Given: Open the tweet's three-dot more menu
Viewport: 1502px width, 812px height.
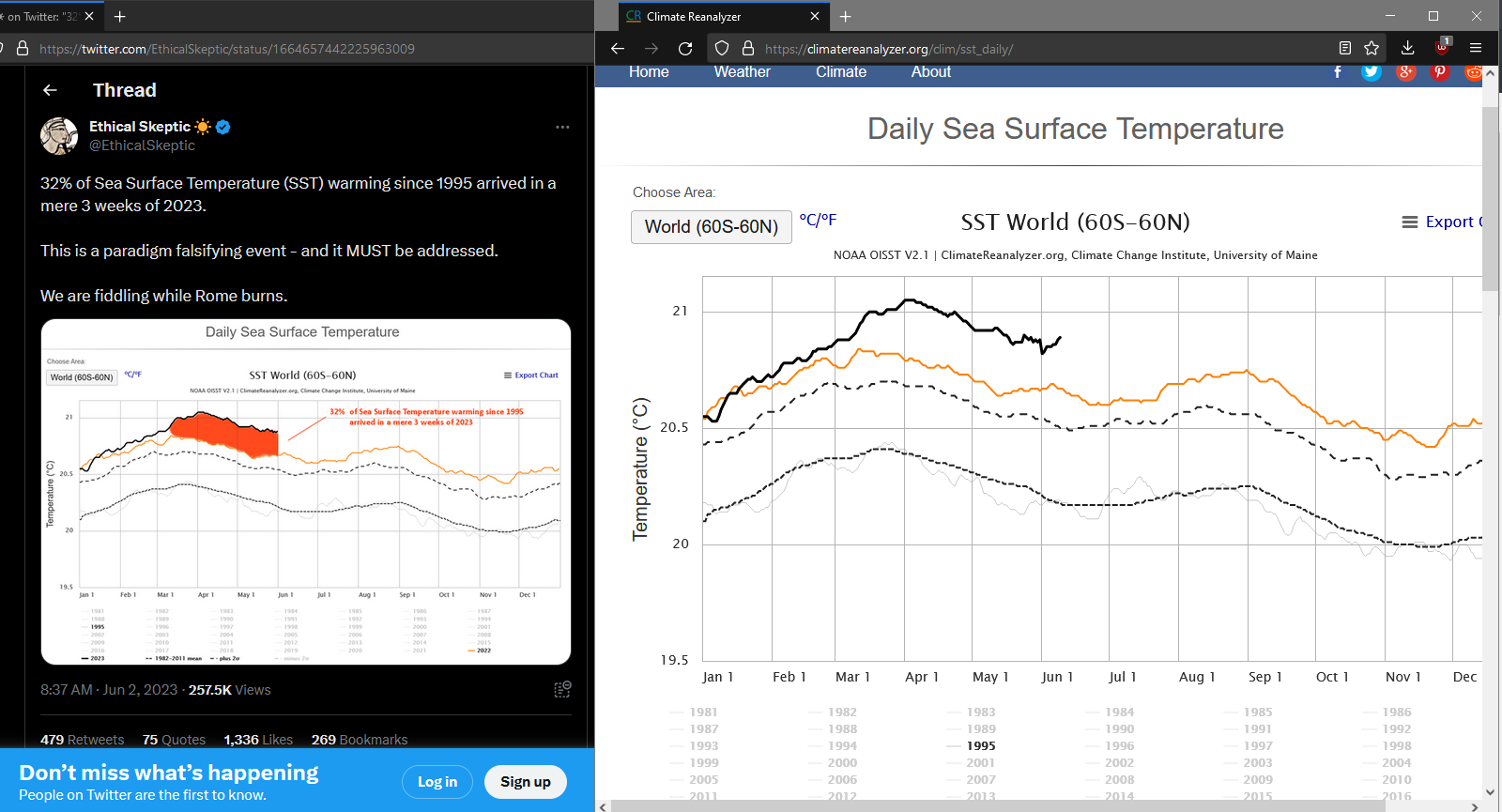Looking at the screenshot, I should [562, 127].
